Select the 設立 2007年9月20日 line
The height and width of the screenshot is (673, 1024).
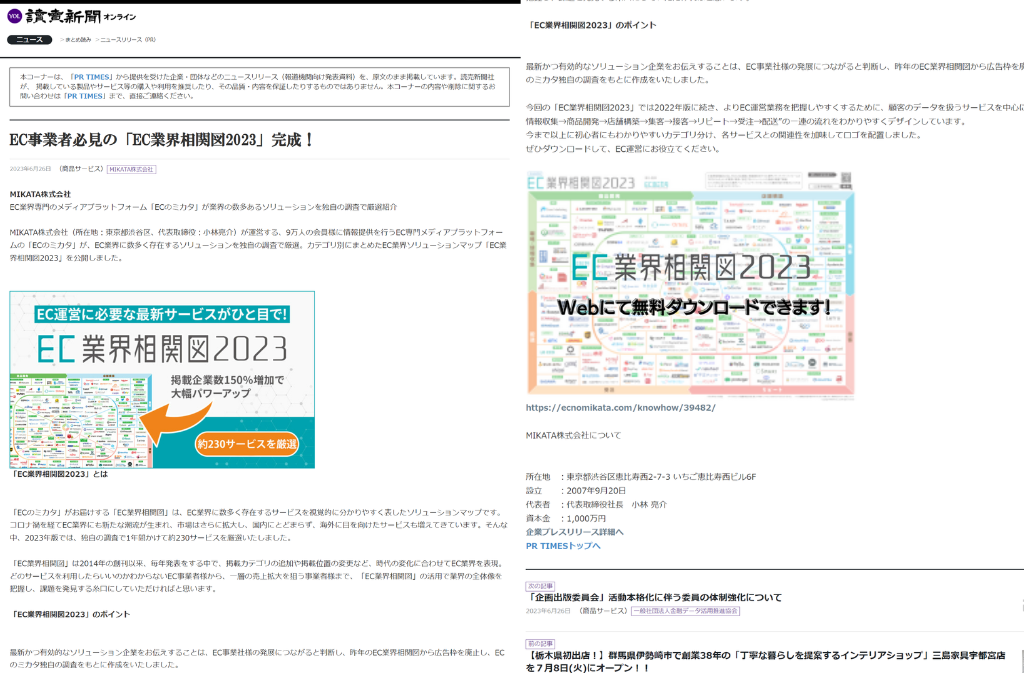[575, 490]
